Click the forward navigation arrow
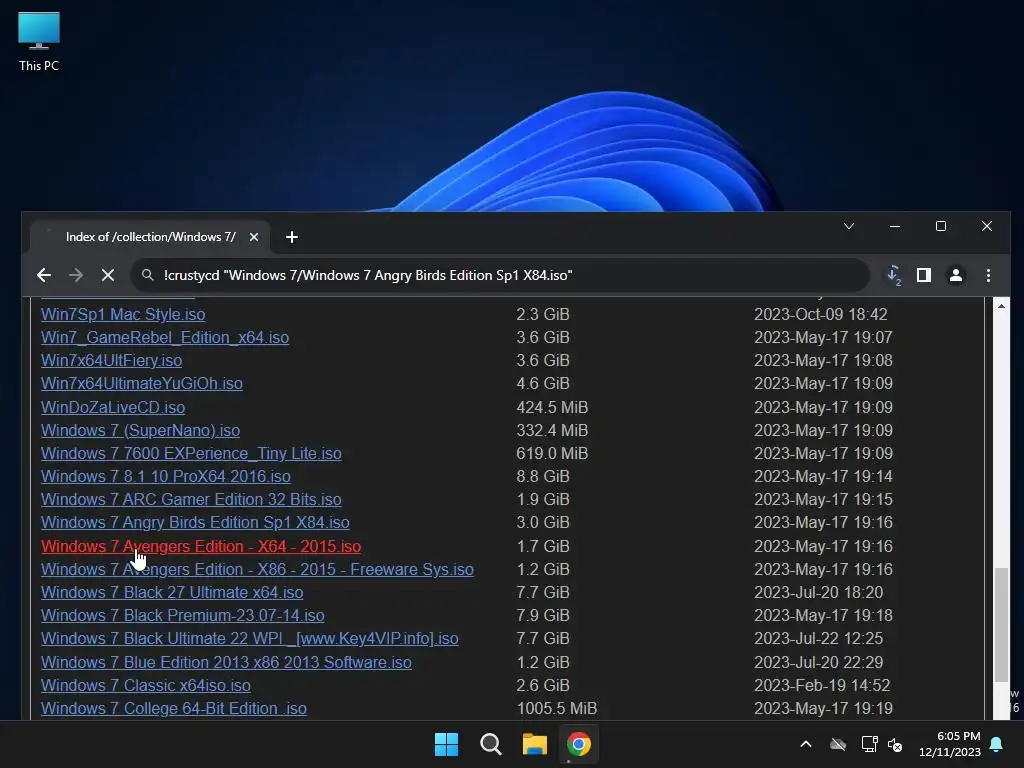This screenshot has width=1024, height=768. (x=76, y=275)
